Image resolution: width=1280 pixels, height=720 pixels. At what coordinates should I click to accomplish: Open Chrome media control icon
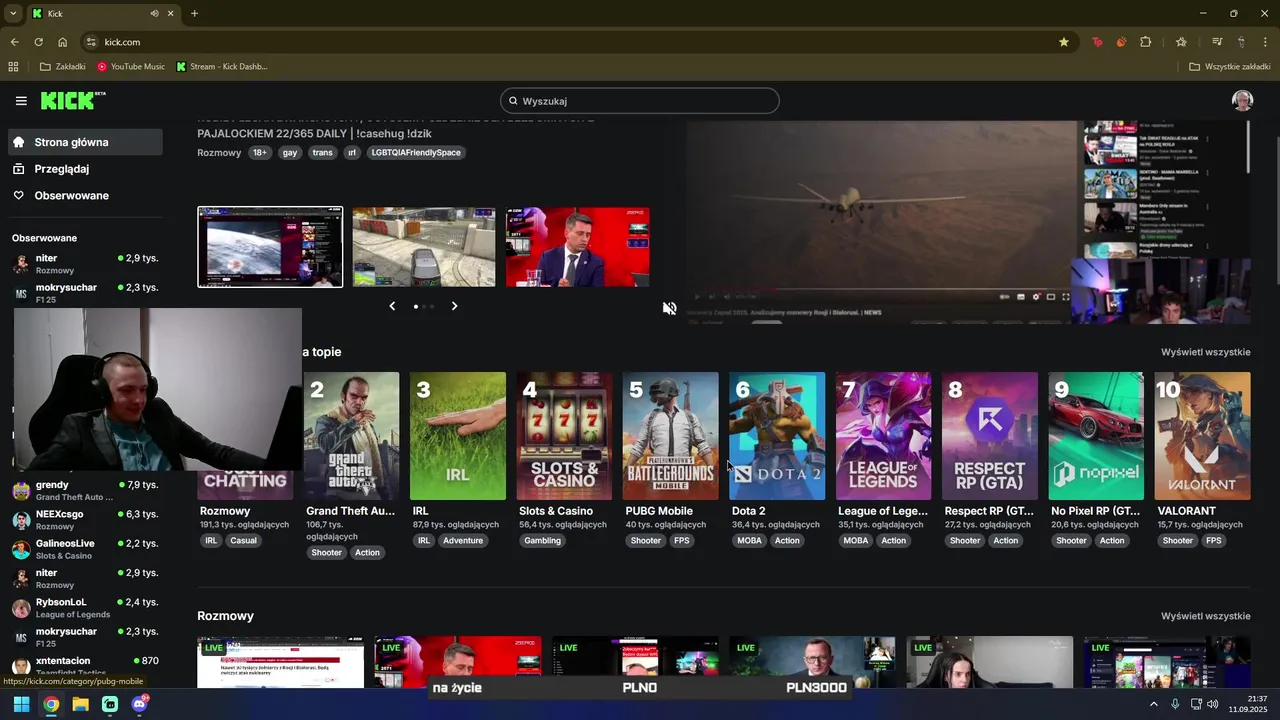click(1217, 42)
